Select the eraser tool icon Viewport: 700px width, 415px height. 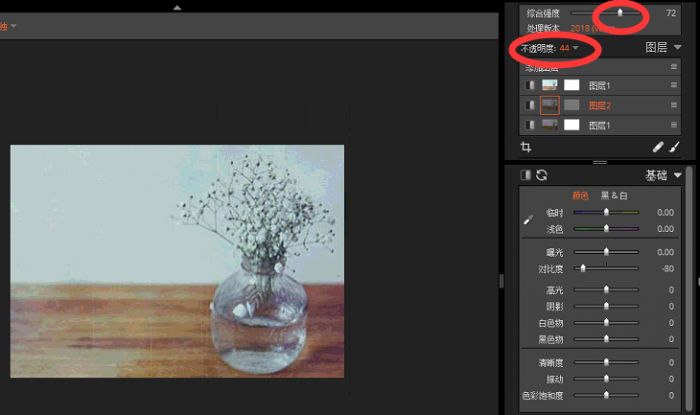pos(657,147)
